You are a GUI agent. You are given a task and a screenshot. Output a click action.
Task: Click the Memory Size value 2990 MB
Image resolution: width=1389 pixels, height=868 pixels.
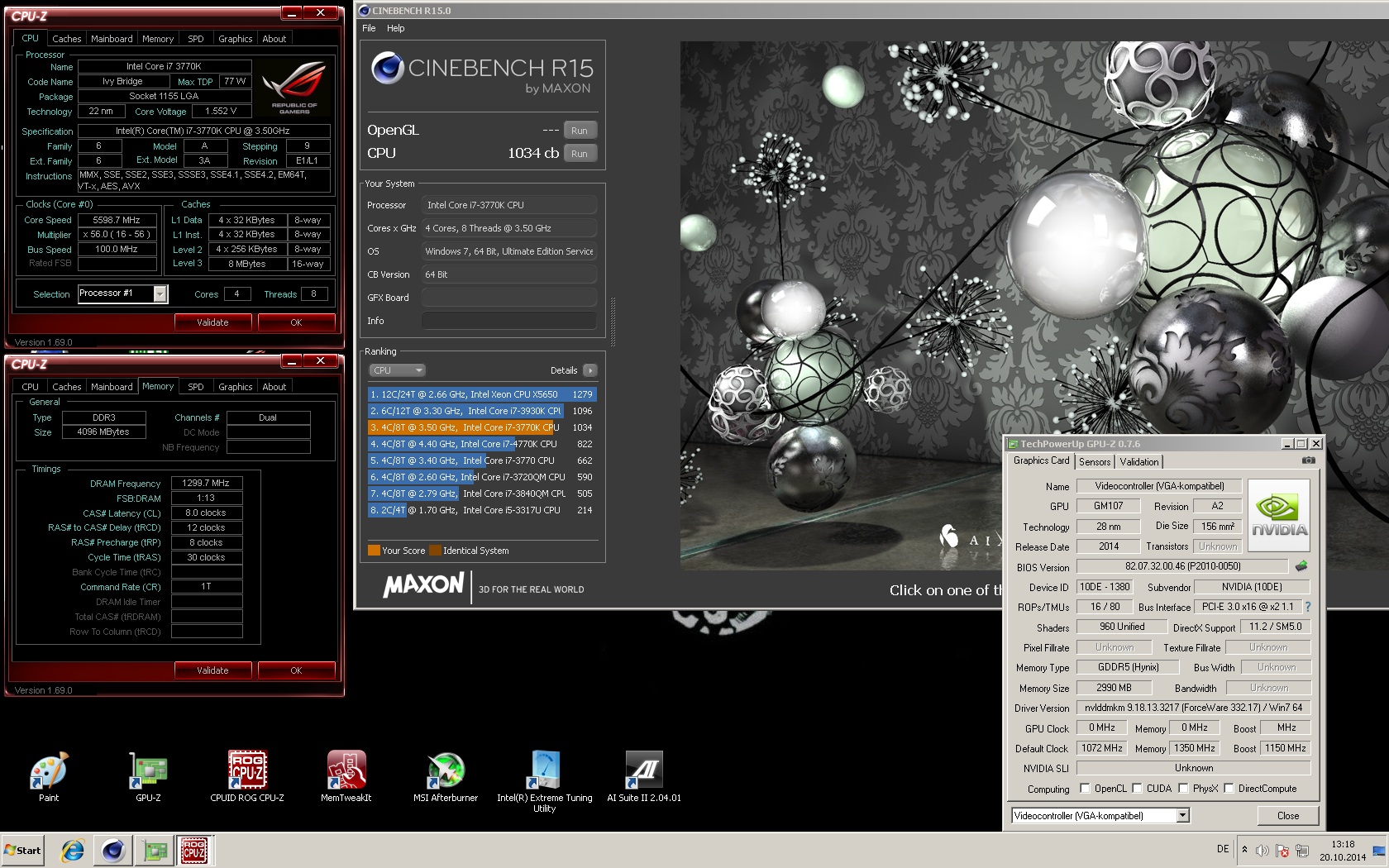click(1114, 688)
